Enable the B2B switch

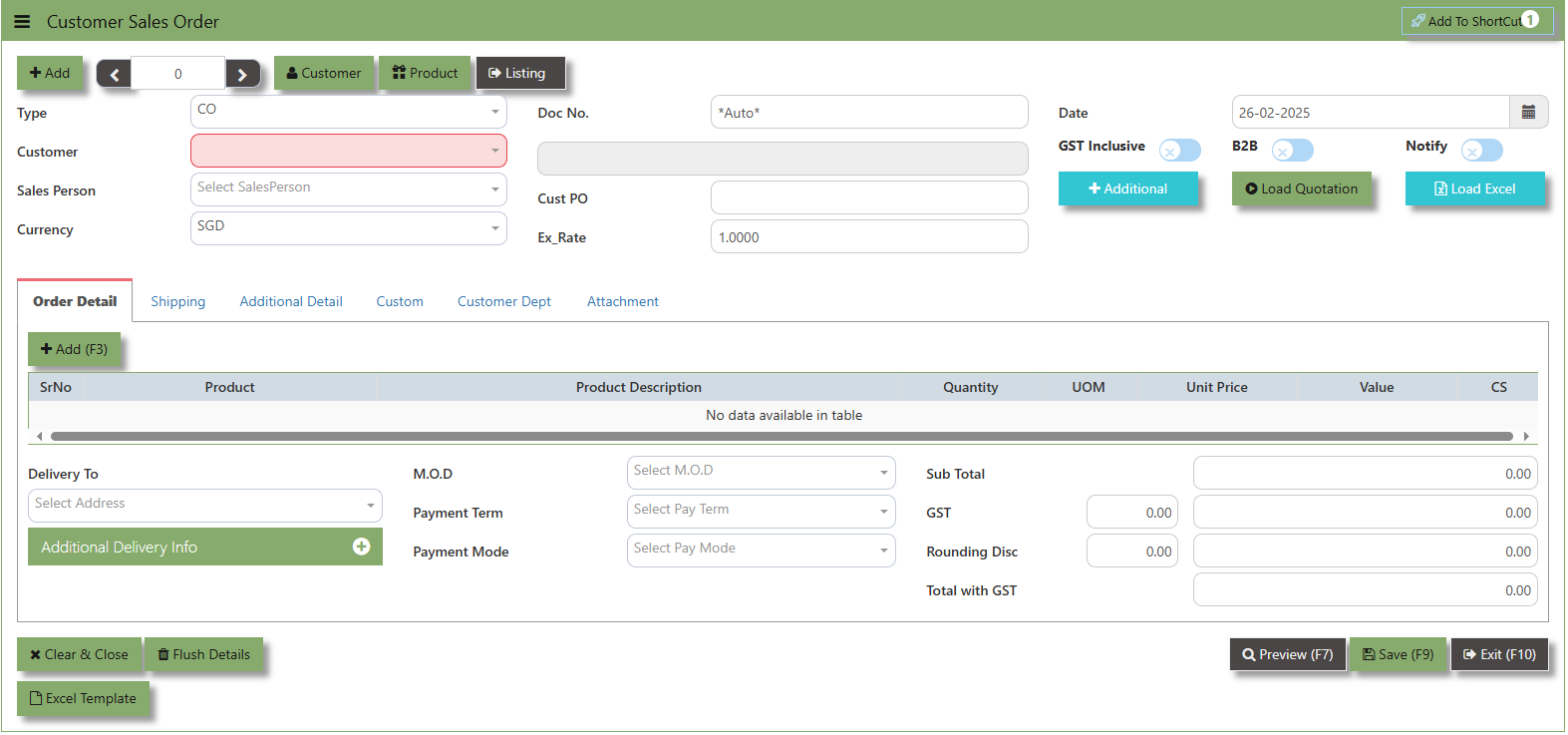[x=1292, y=150]
